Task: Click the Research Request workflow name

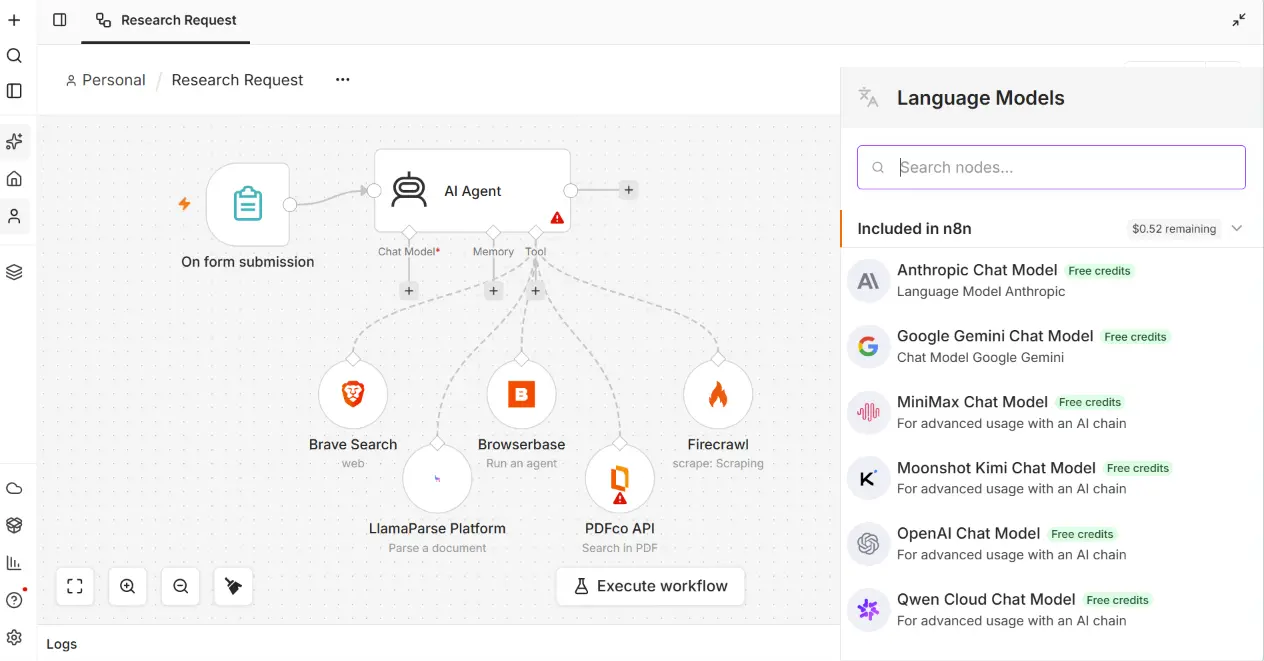Action: coord(237,80)
